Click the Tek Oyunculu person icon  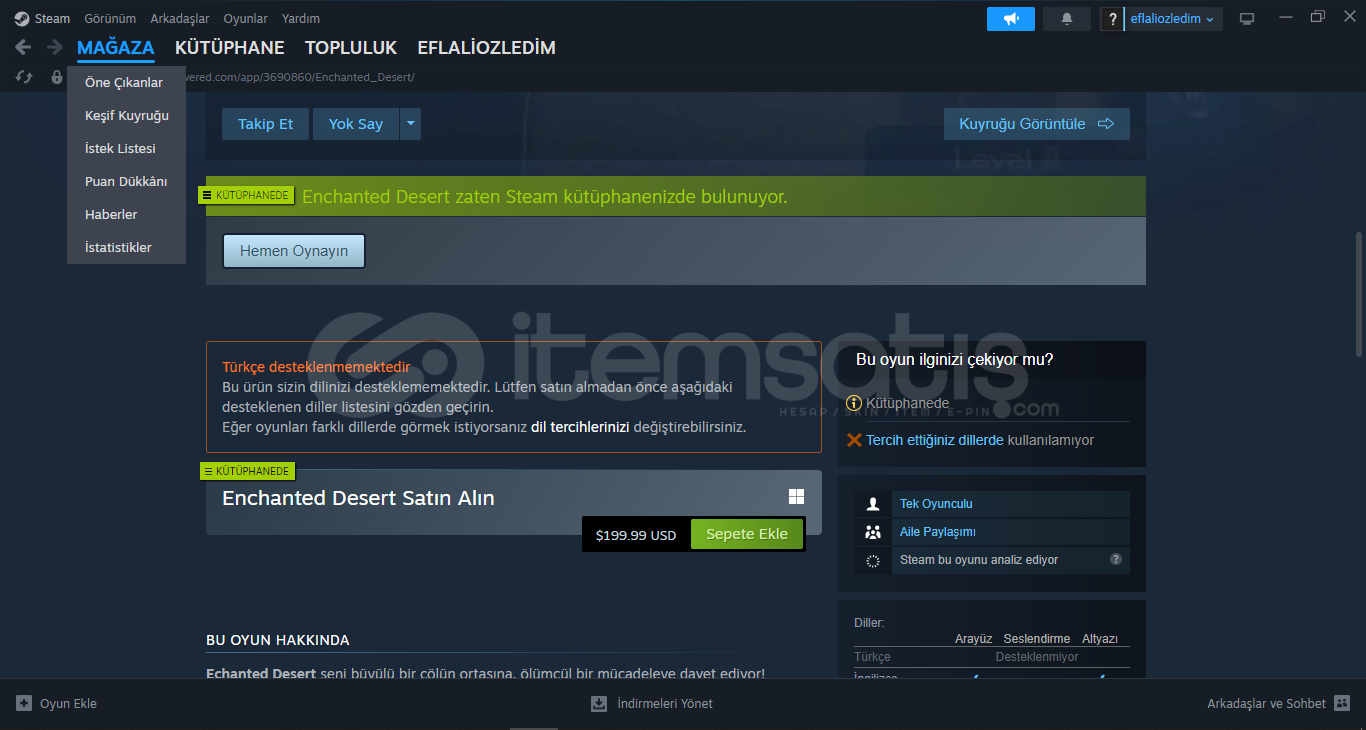pos(873,504)
